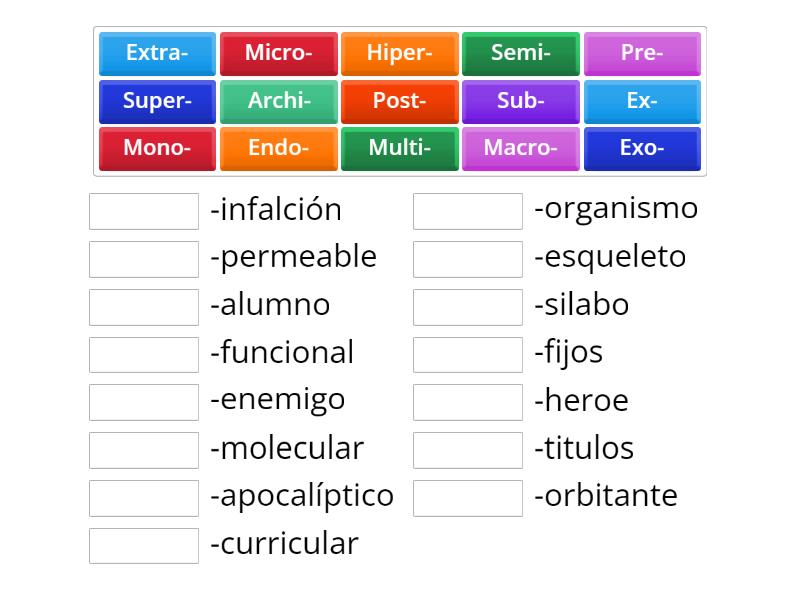Select the Hiper- prefix tile
The image size is (800, 600).
pyautogui.click(x=400, y=54)
